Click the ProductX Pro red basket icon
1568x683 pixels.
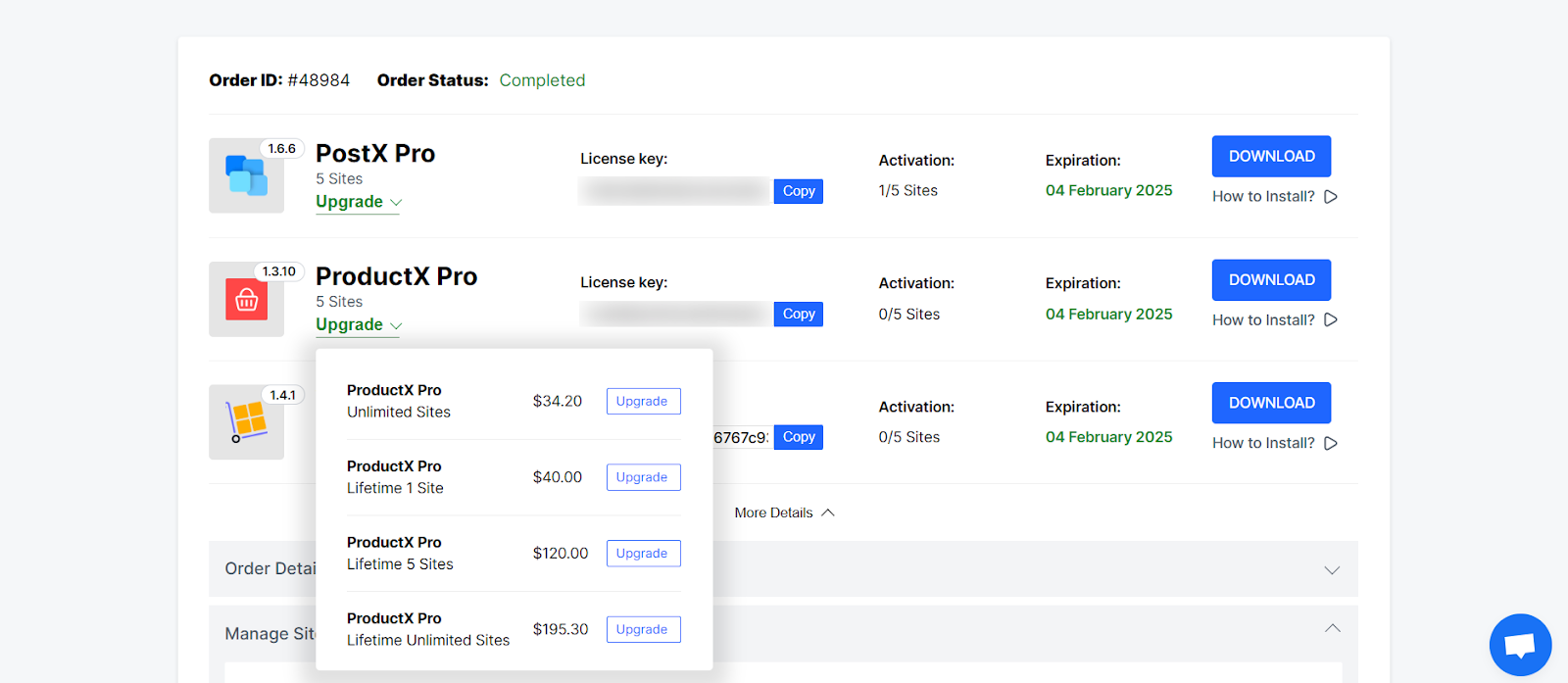pos(246,299)
